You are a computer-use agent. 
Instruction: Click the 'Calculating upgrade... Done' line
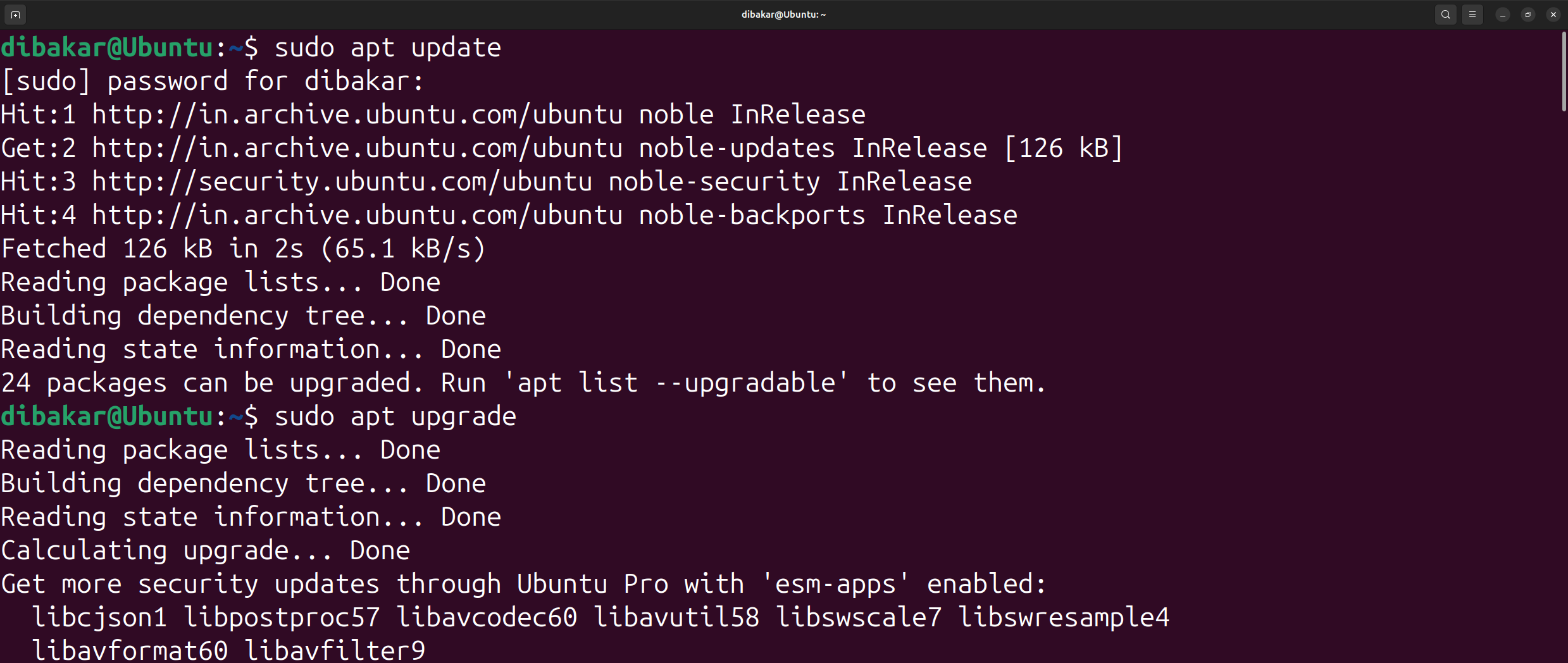[x=206, y=551]
